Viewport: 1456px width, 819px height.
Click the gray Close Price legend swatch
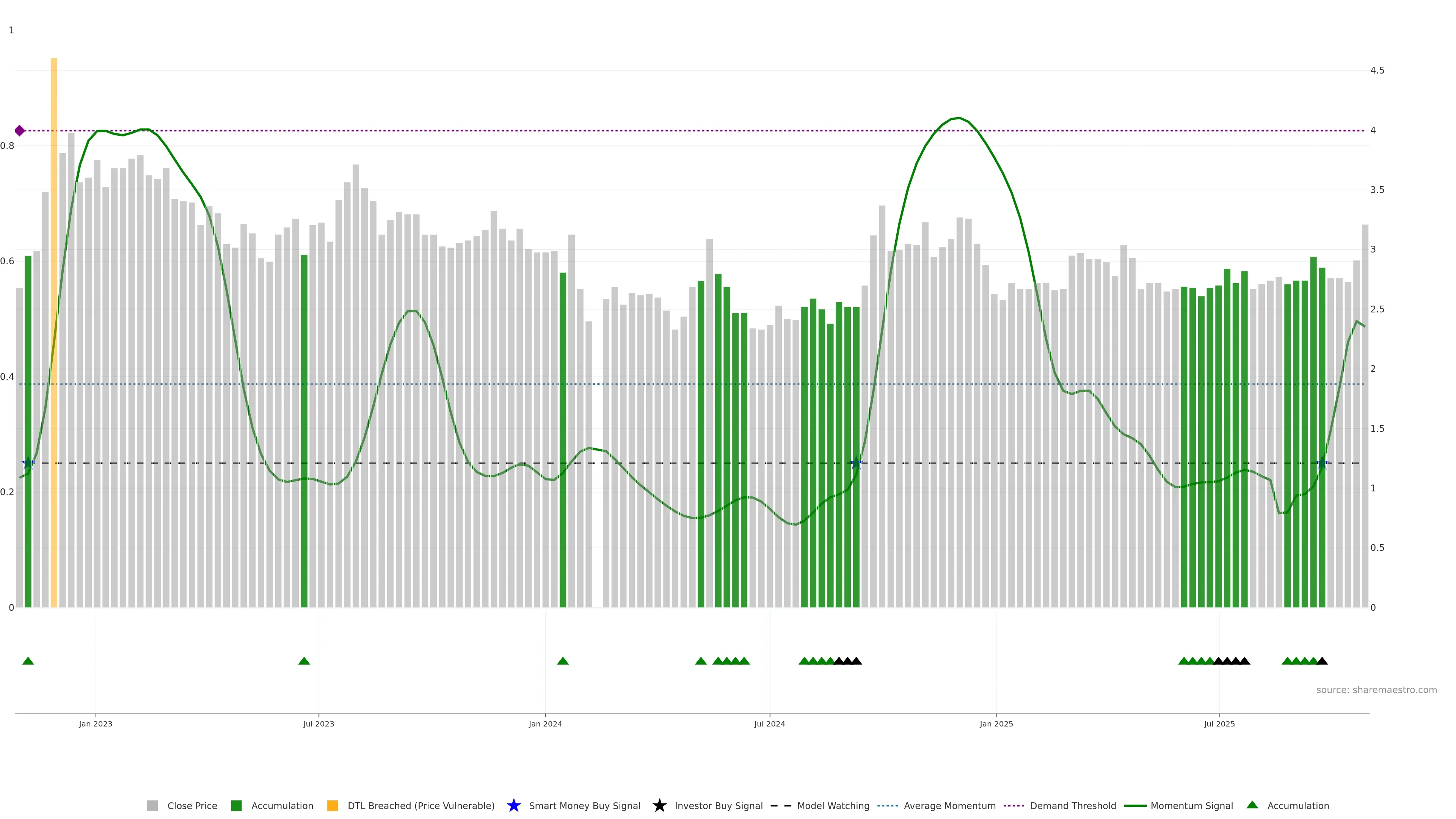pos(152,806)
